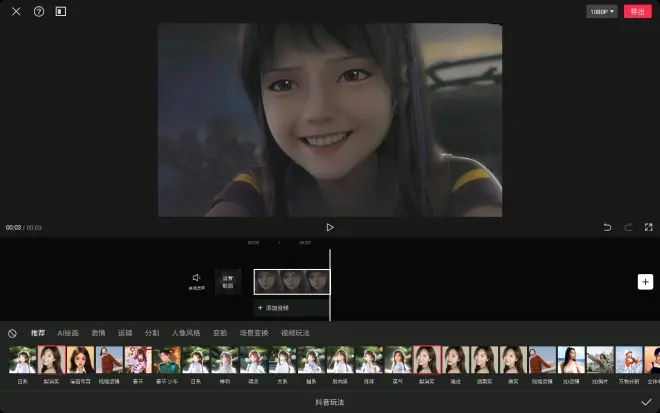Add a new clip with plus button

[x=645, y=282]
